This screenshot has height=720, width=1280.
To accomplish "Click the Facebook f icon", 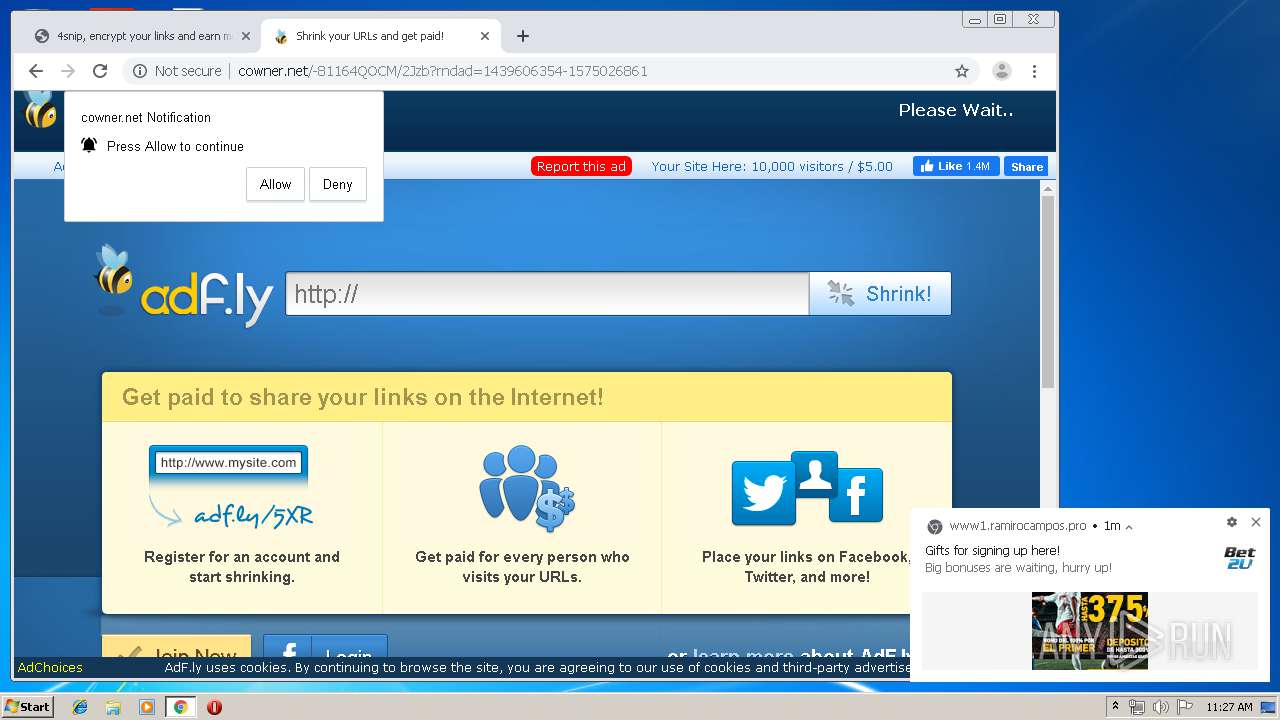I will (856, 495).
